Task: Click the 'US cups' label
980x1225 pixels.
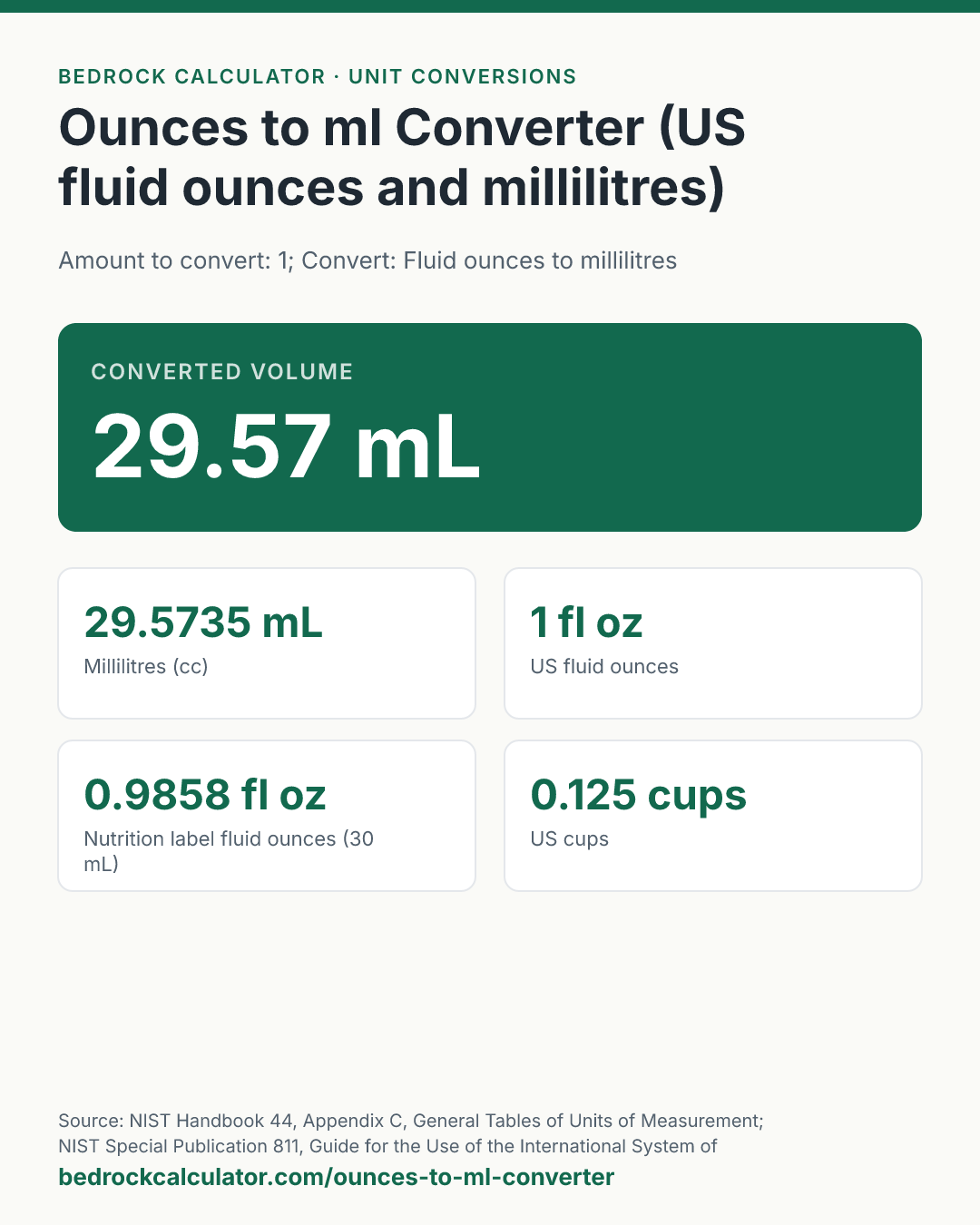Action: click(569, 838)
